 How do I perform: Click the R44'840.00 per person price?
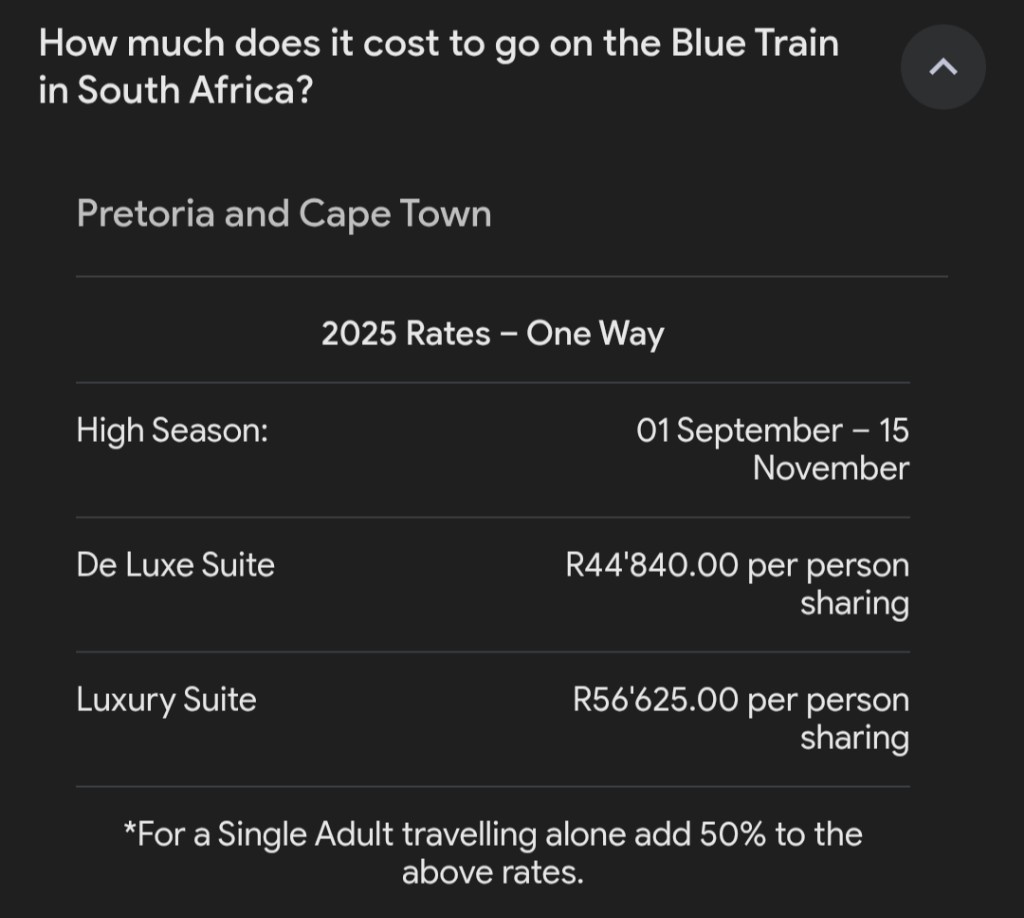[737, 565]
